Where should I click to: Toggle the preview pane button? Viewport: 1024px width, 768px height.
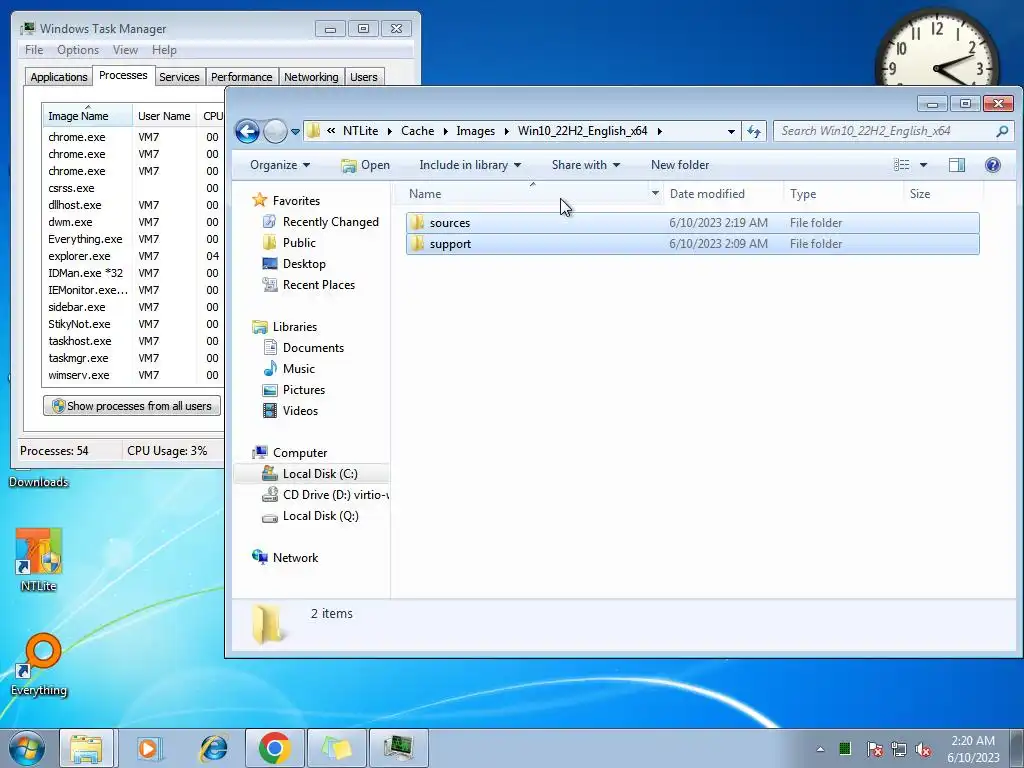[957, 165]
